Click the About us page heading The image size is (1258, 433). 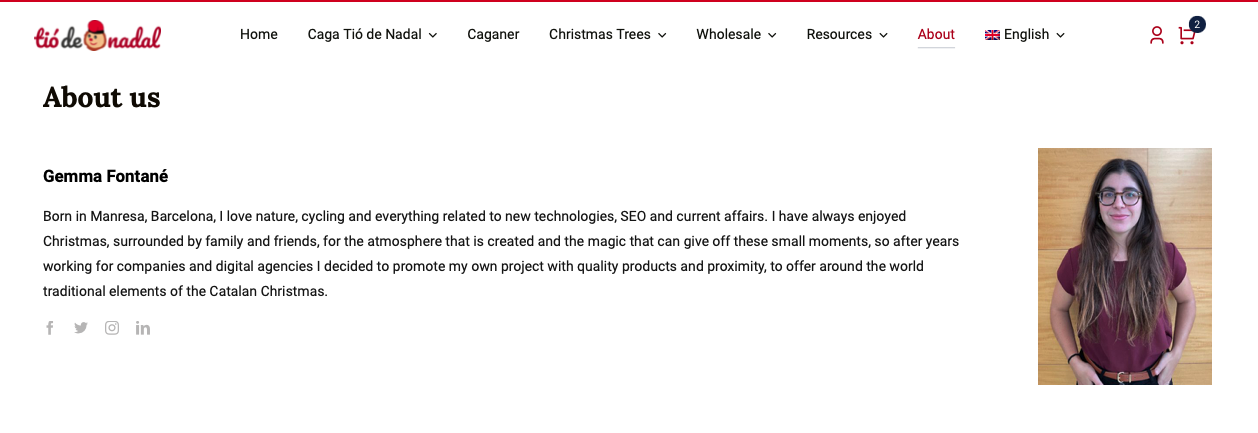tap(102, 97)
